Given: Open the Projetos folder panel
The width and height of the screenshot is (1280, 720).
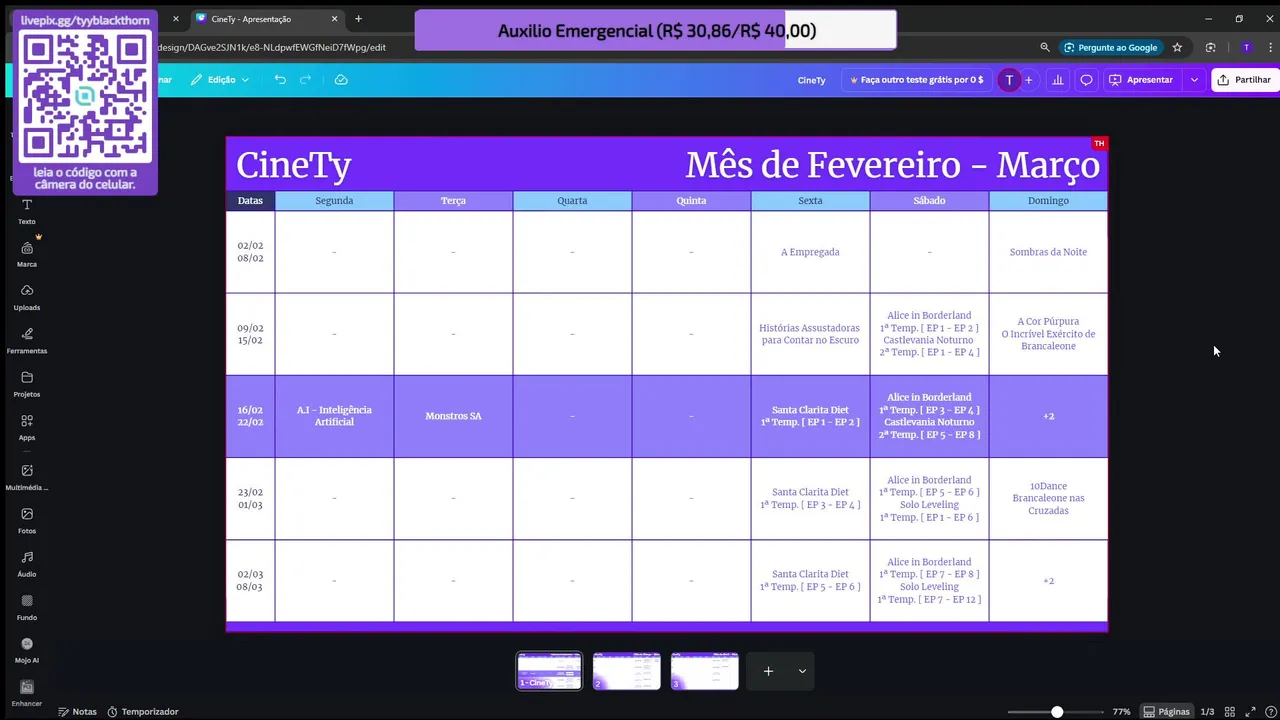Looking at the screenshot, I should (27, 384).
